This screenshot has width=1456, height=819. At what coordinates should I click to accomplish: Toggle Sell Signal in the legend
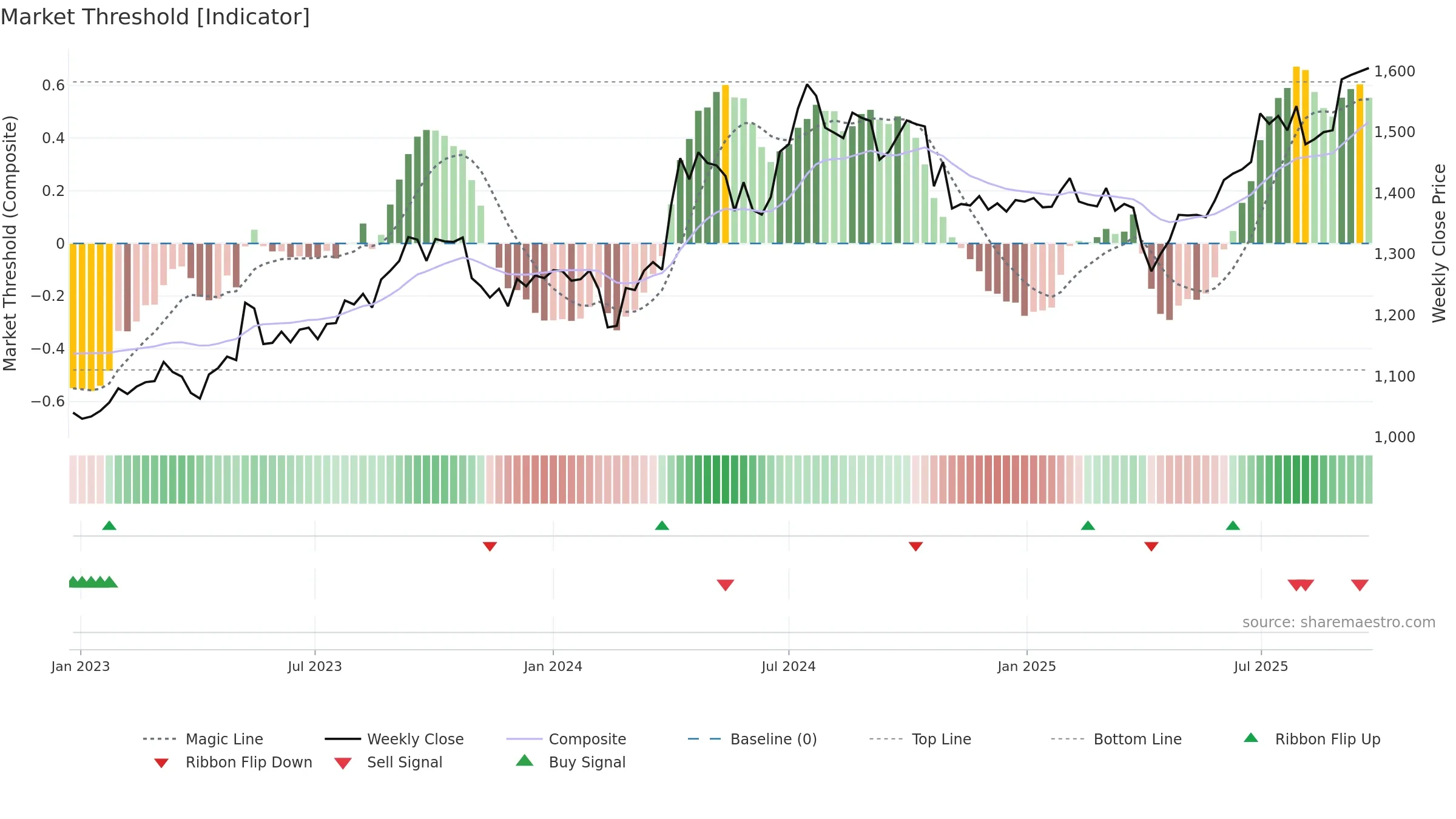click(x=388, y=762)
